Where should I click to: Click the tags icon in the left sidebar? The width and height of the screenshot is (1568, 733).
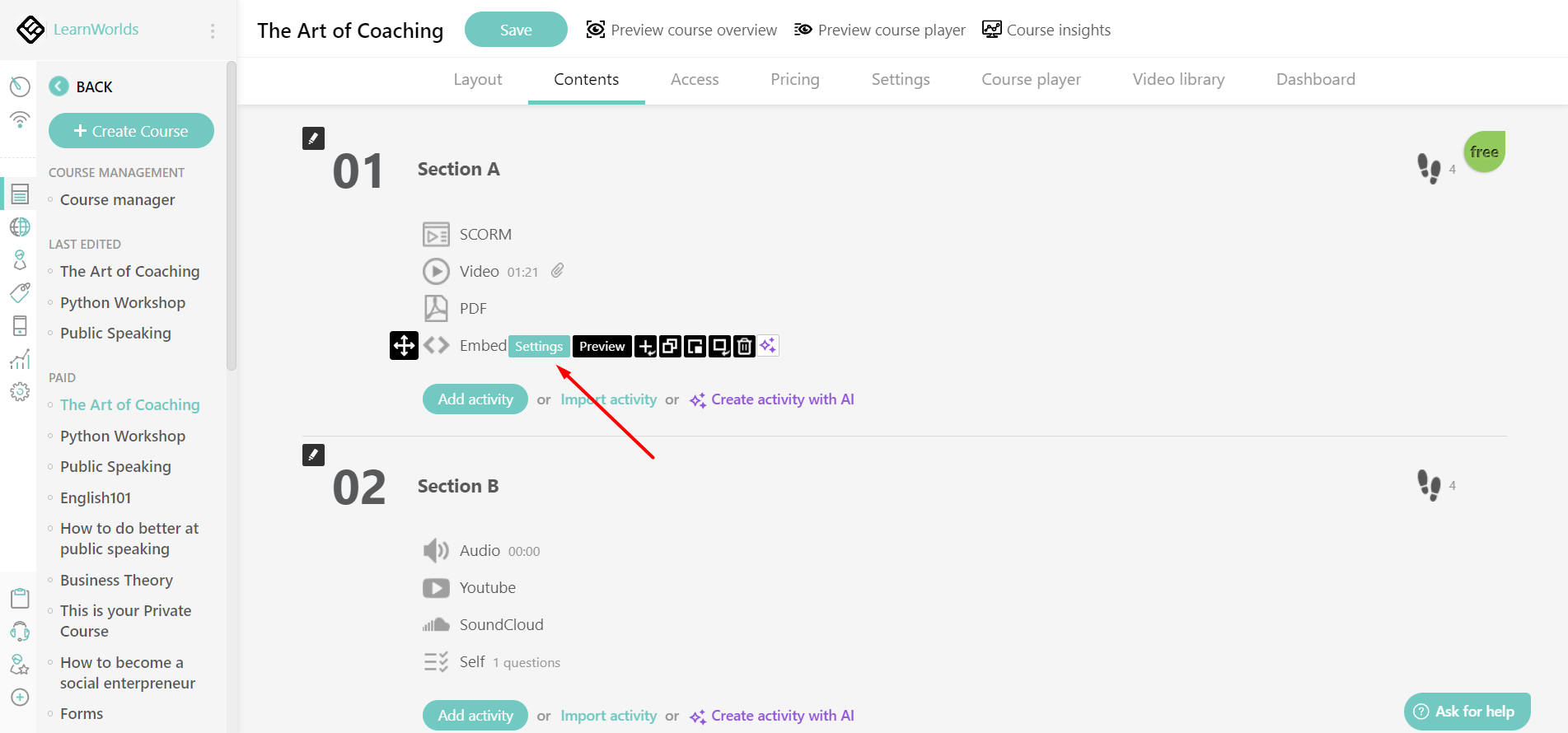(20, 292)
